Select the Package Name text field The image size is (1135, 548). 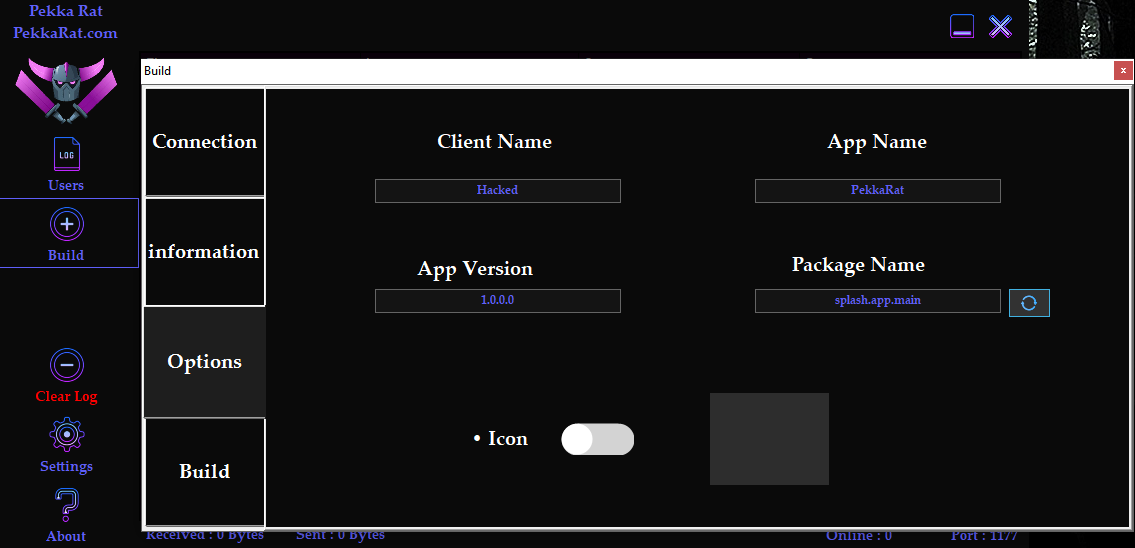(877, 300)
